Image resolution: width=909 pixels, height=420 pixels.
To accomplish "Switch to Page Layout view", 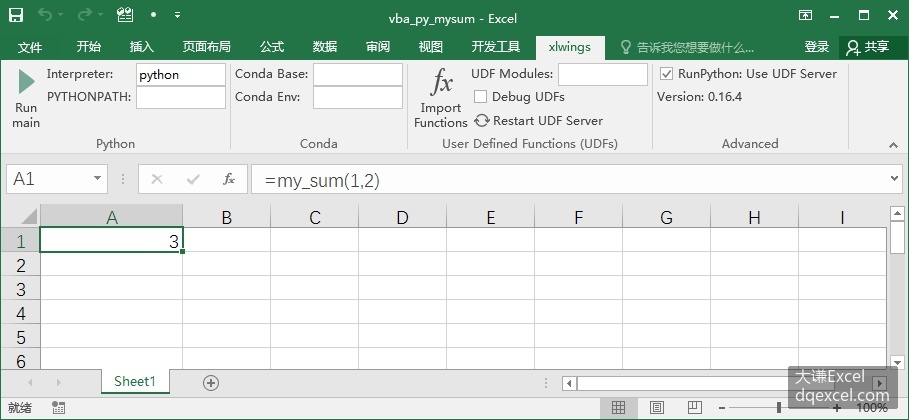I will pyautogui.click(x=656, y=407).
